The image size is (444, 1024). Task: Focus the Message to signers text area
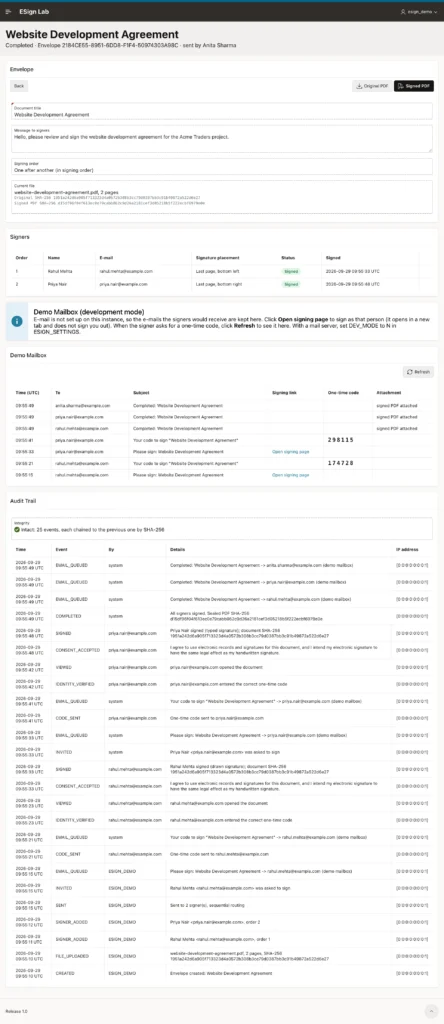[221, 139]
